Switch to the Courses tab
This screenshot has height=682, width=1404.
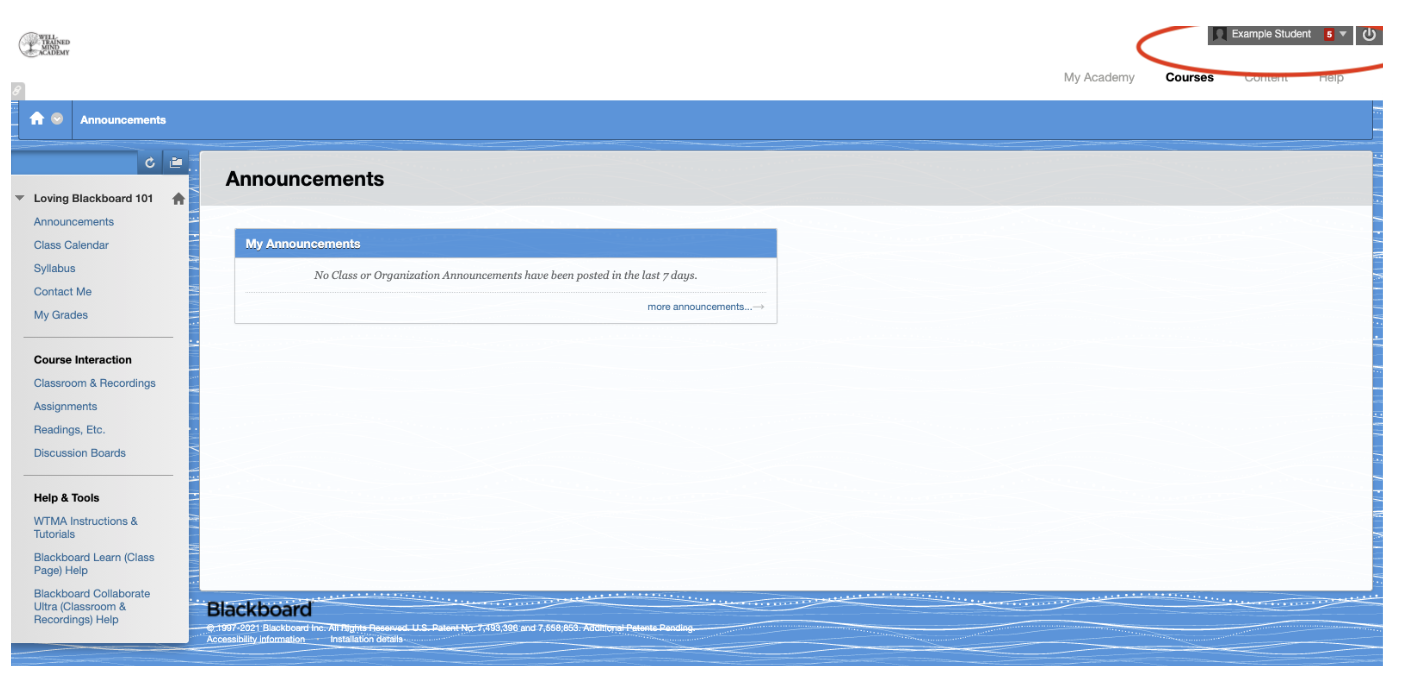coord(1189,77)
